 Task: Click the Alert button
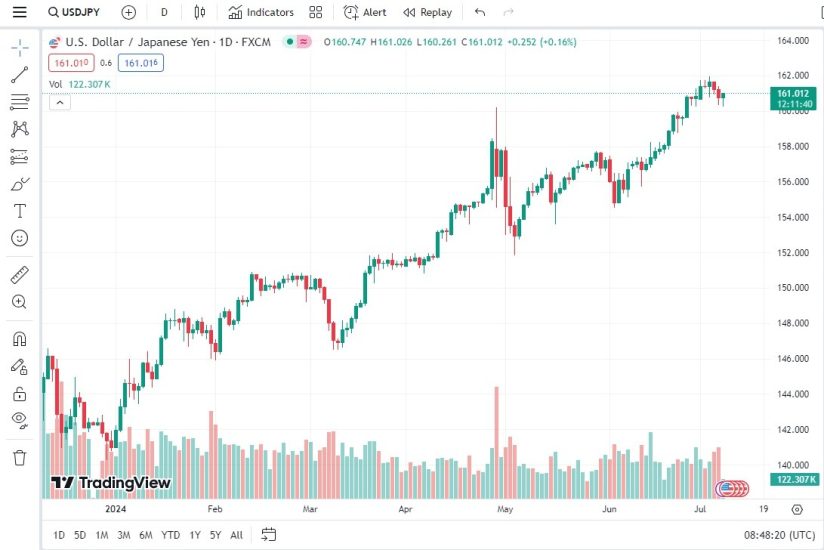coord(365,12)
